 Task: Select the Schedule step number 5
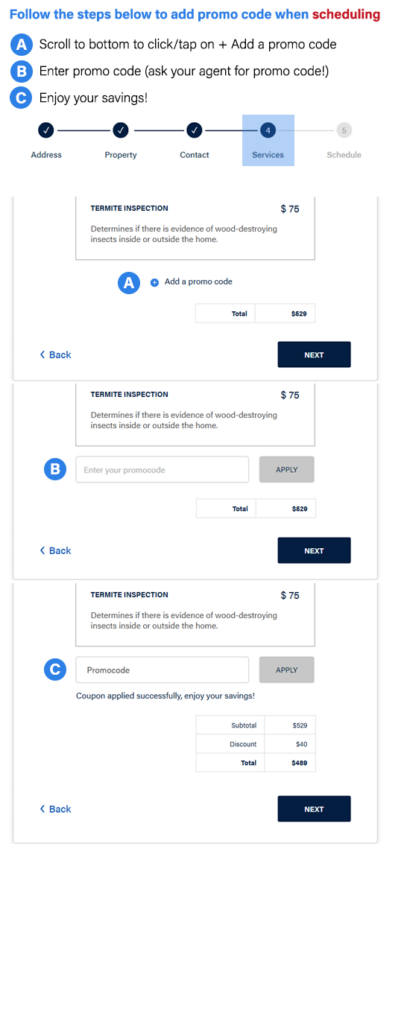344,131
